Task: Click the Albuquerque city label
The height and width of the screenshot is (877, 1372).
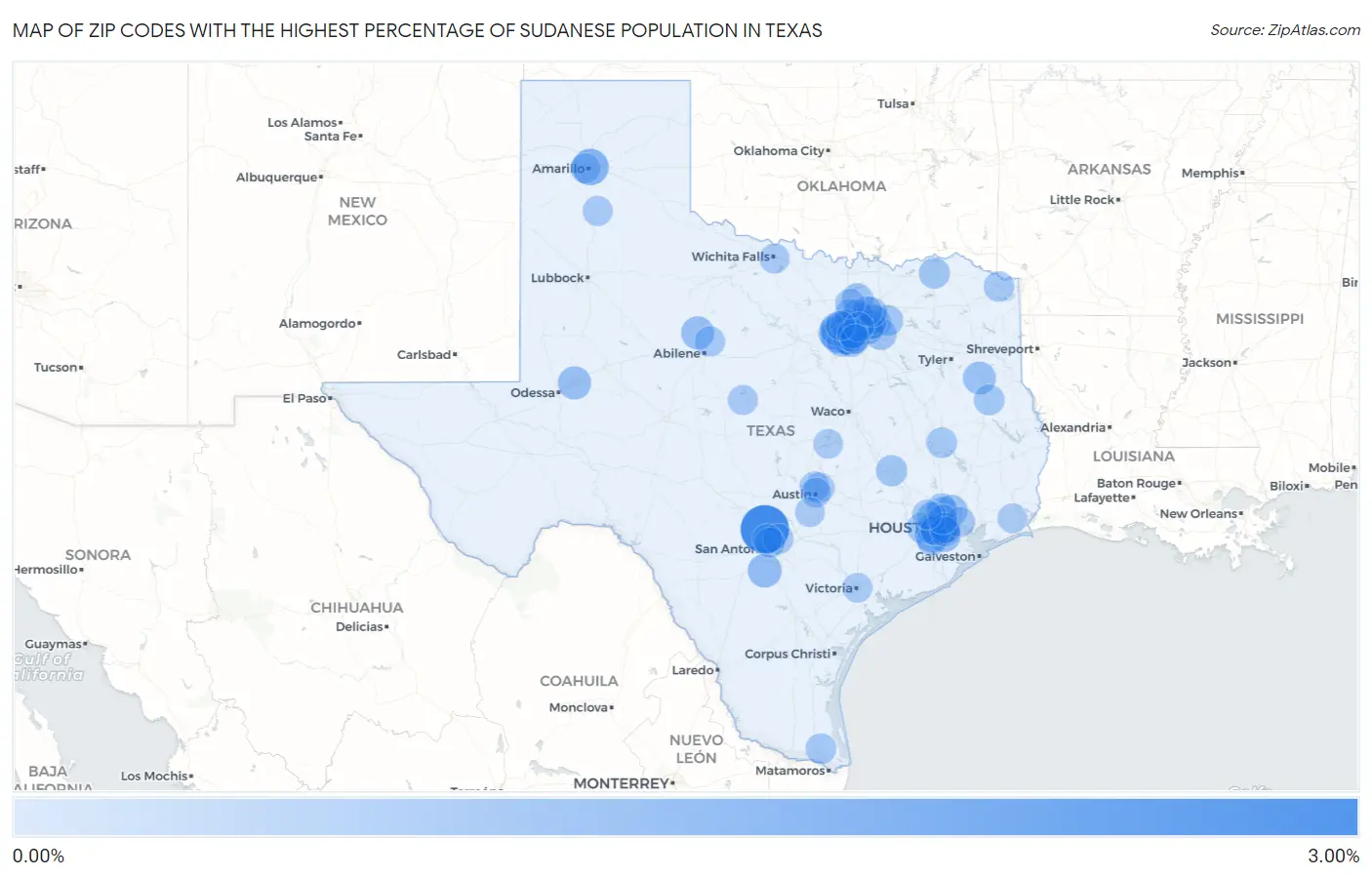Action: coord(277,178)
